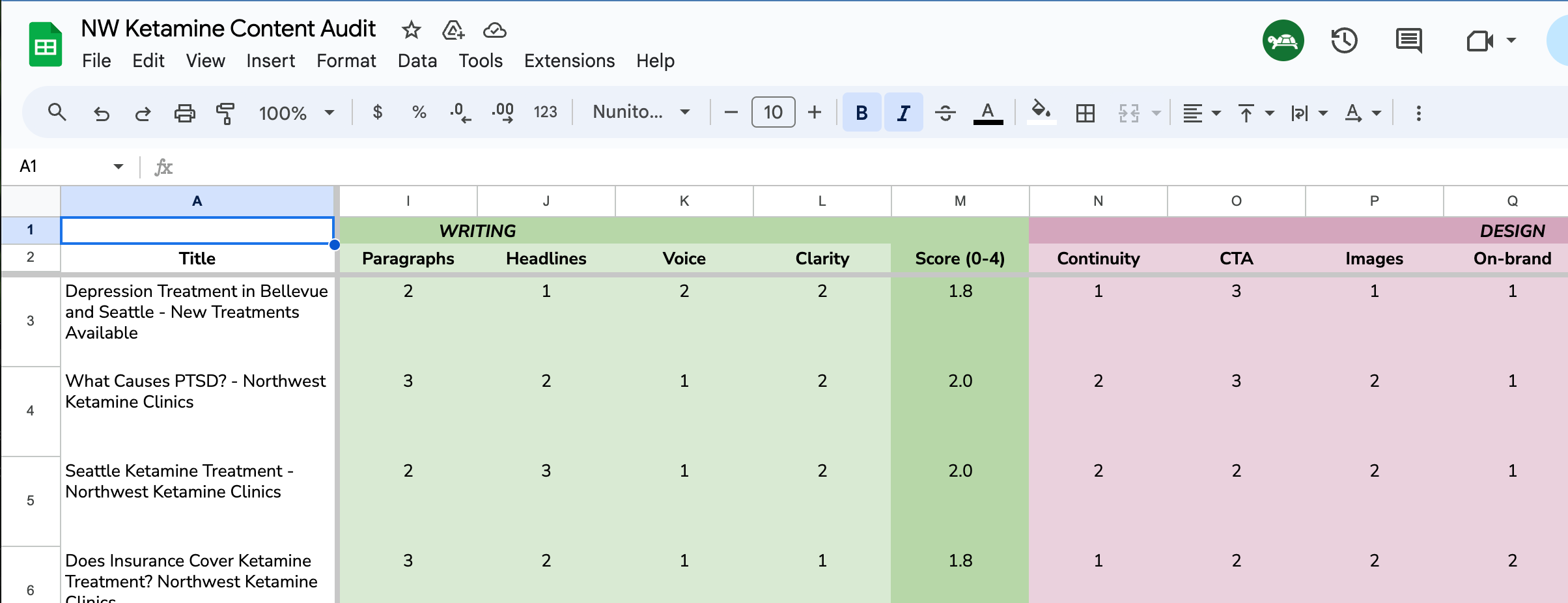Screen dimensions: 1568x603
Task: Format as currency with dollar icon
Action: (378, 113)
